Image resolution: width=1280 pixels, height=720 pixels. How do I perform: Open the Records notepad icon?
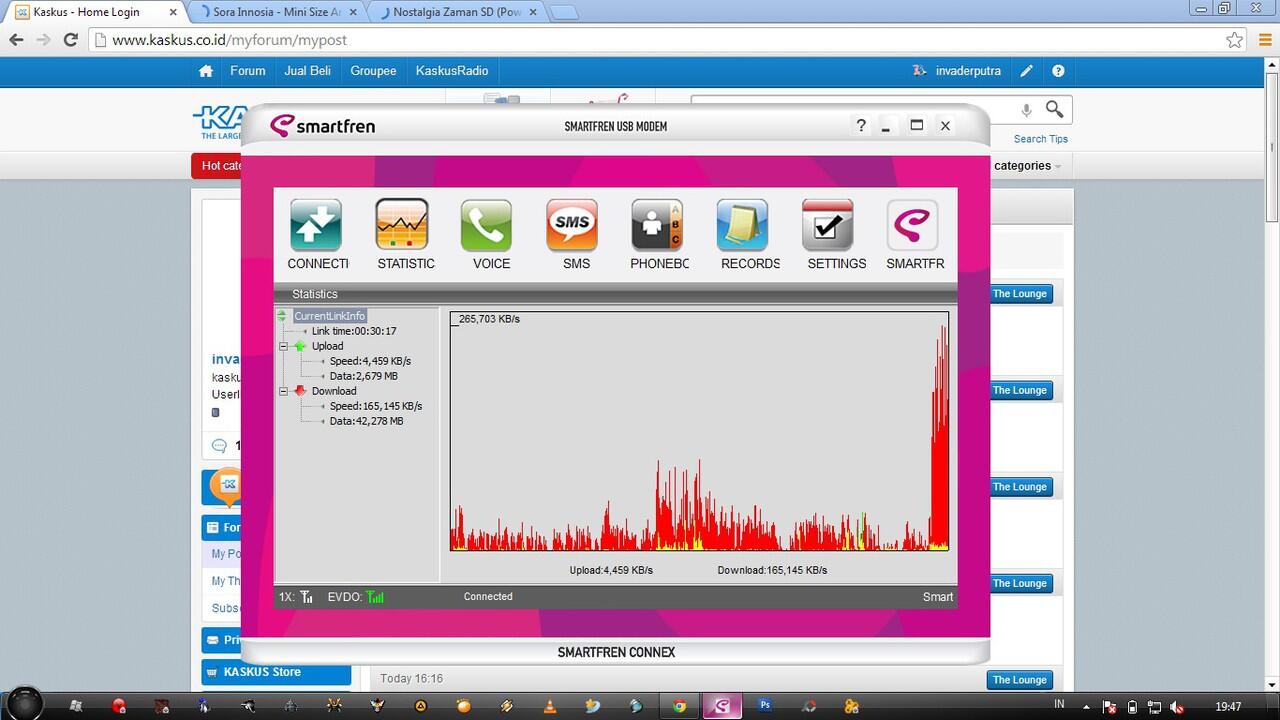(743, 225)
